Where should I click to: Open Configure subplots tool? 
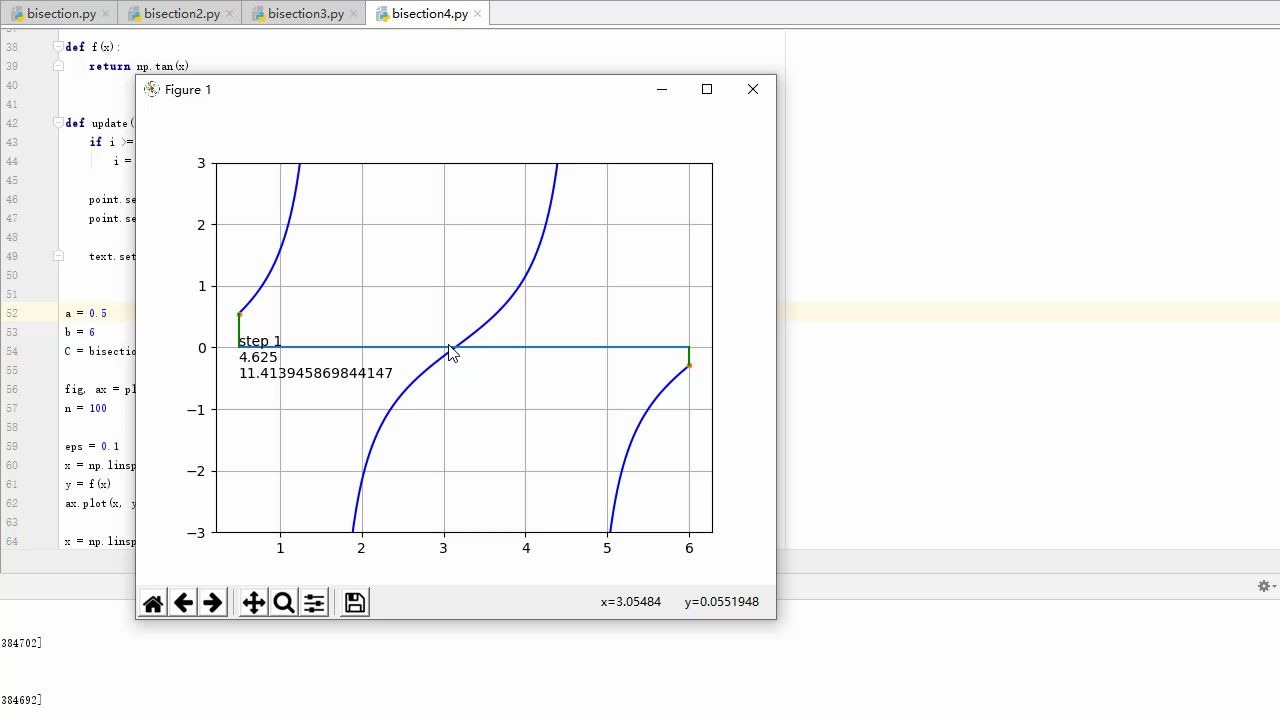pyautogui.click(x=314, y=603)
